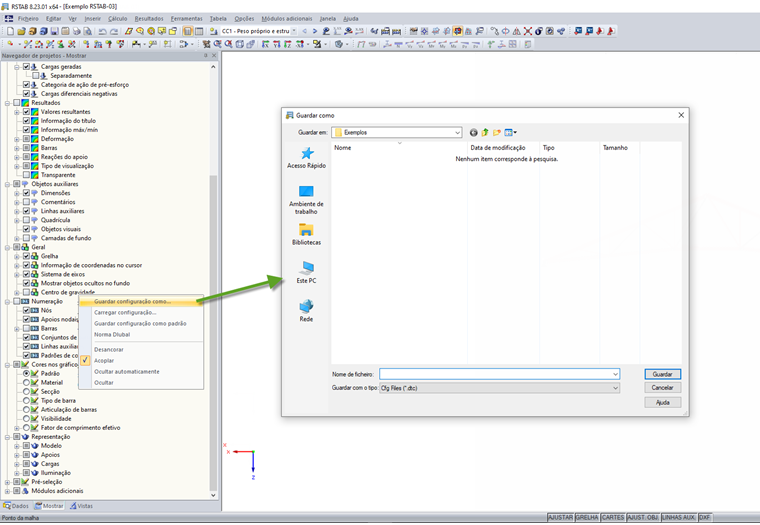Screen dimensions: 760x525
Task: Click the New file toolbar icon
Action: click(10, 31)
